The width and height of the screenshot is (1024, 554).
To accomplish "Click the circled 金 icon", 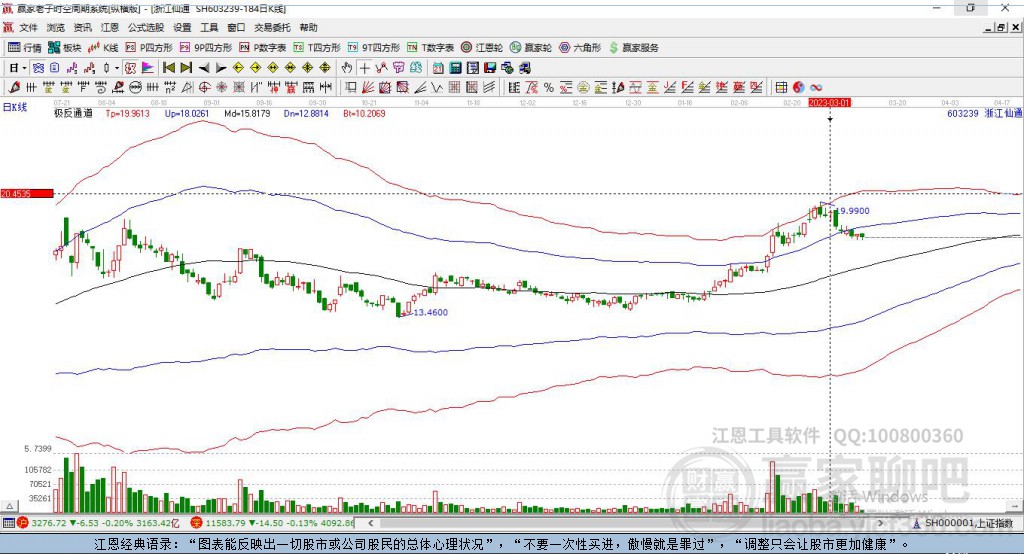I will 583,88.
